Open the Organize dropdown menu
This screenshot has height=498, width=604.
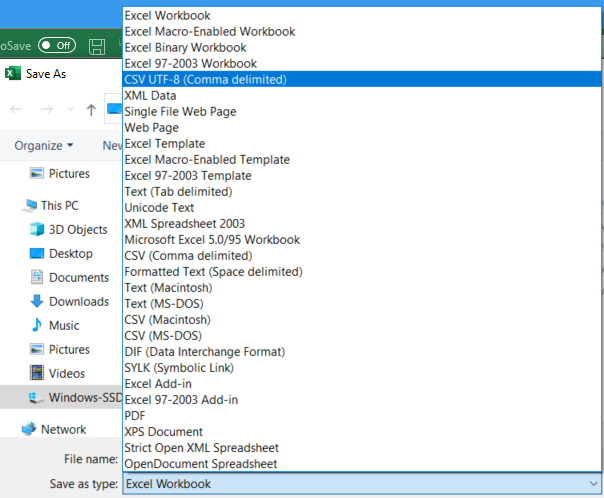pyautogui.click(x=44, y=146)
